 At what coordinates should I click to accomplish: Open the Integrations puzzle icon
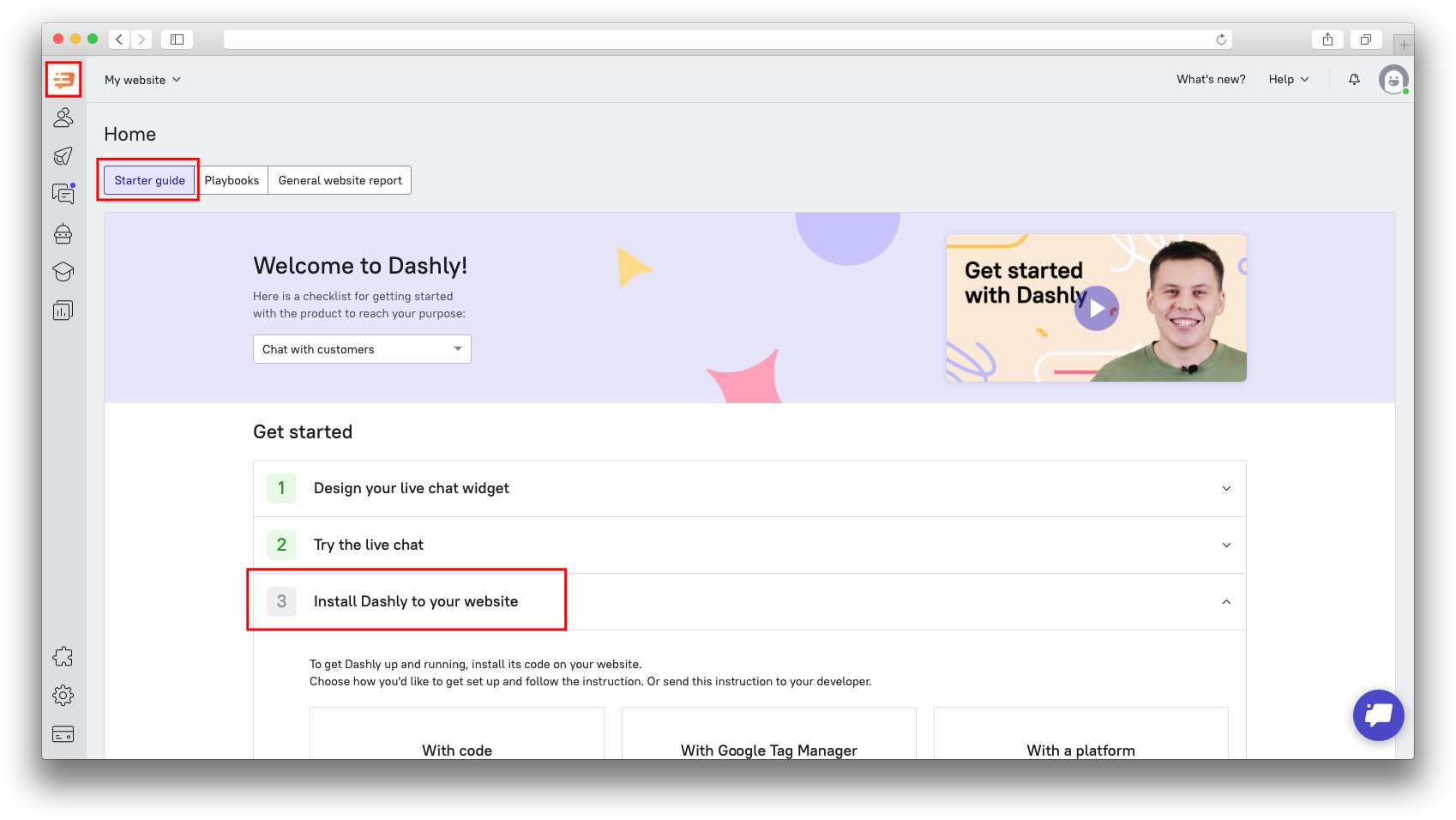click(63, 657)
